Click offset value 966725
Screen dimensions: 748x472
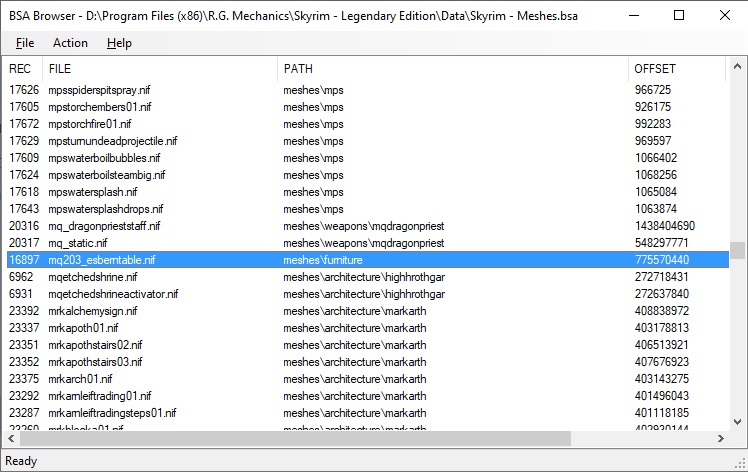(x=653, y=90)
